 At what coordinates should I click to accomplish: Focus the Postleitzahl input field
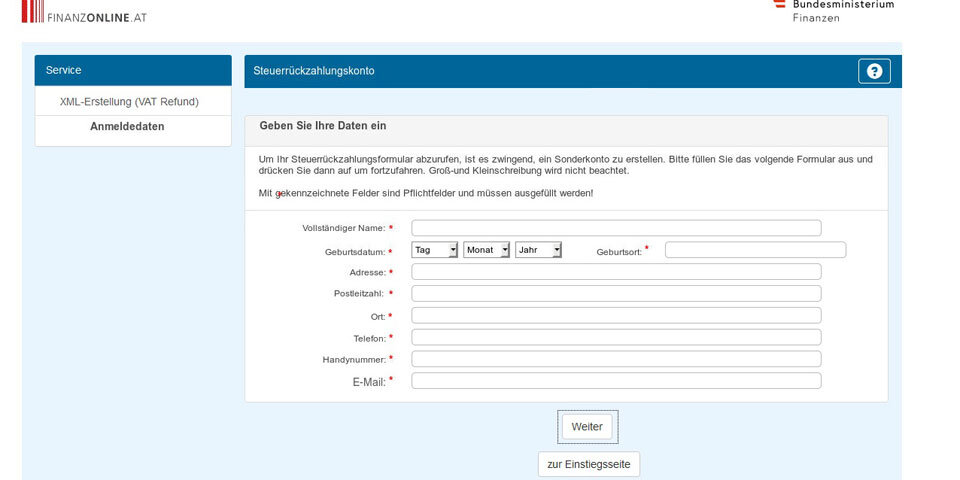pos(616,293)
